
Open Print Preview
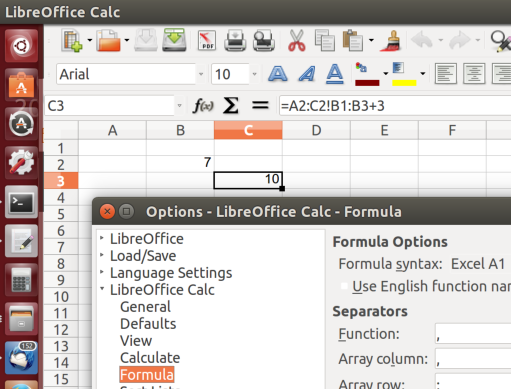coord(264,40)
